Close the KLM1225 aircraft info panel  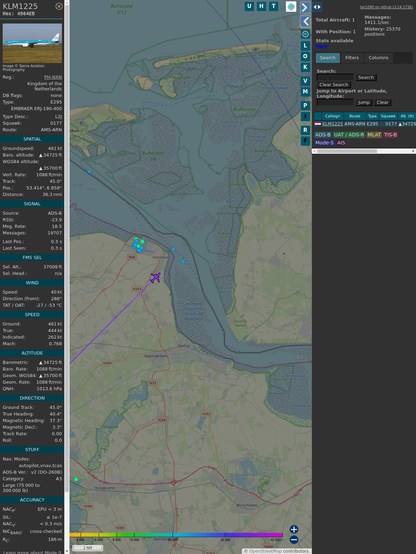(59, 6)
